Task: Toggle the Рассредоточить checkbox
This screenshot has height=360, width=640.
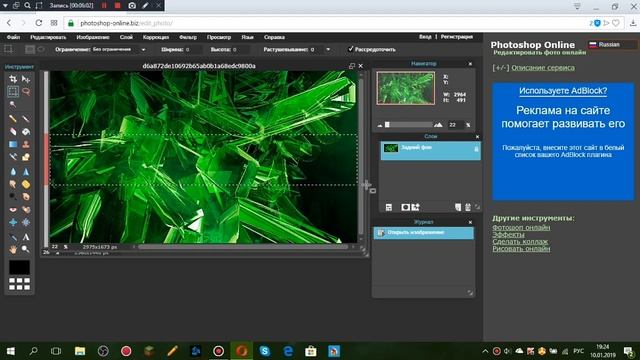Action: click(350, 49)
